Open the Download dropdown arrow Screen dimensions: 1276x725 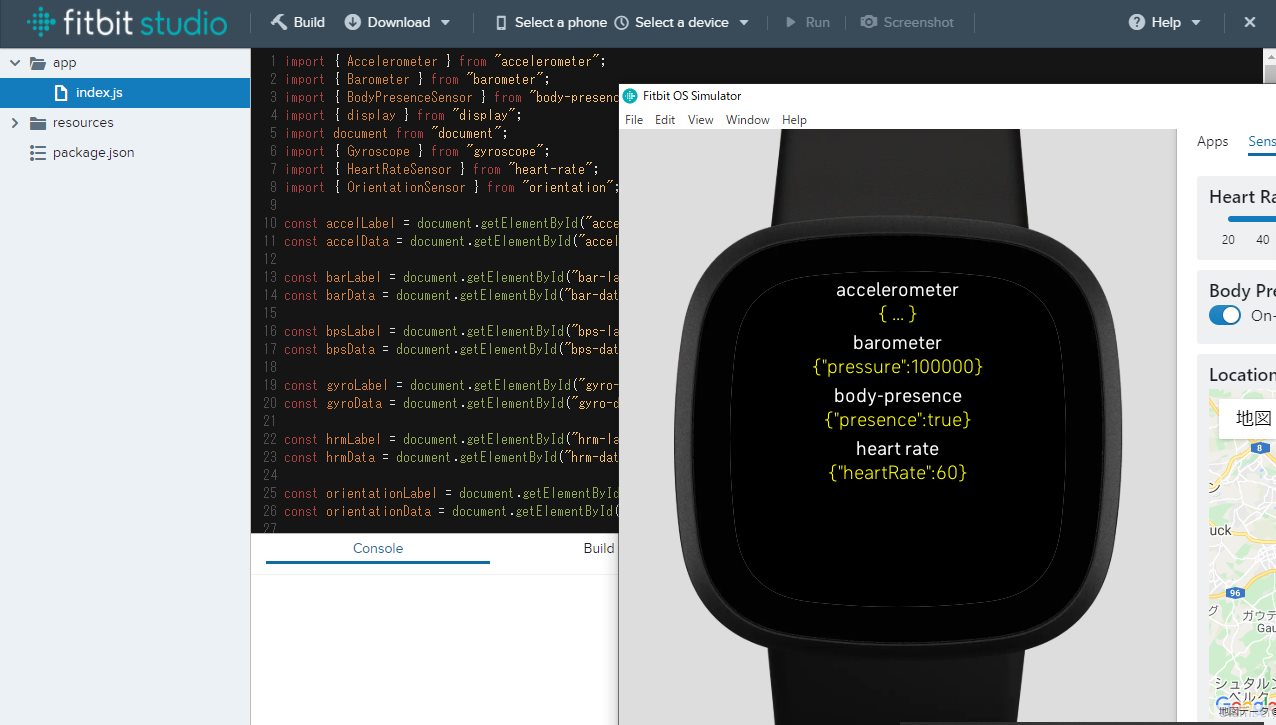445,22
